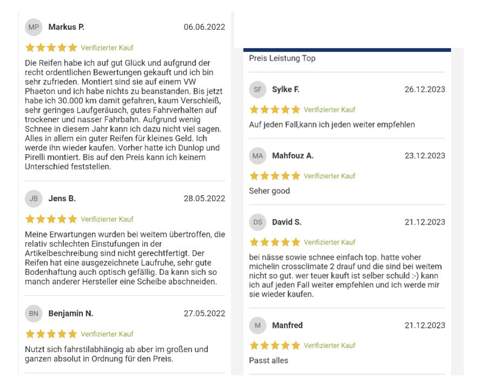Screen dimensions: 500x384
Task: Click the Seher good review text
Action: (x=269, y=191)
